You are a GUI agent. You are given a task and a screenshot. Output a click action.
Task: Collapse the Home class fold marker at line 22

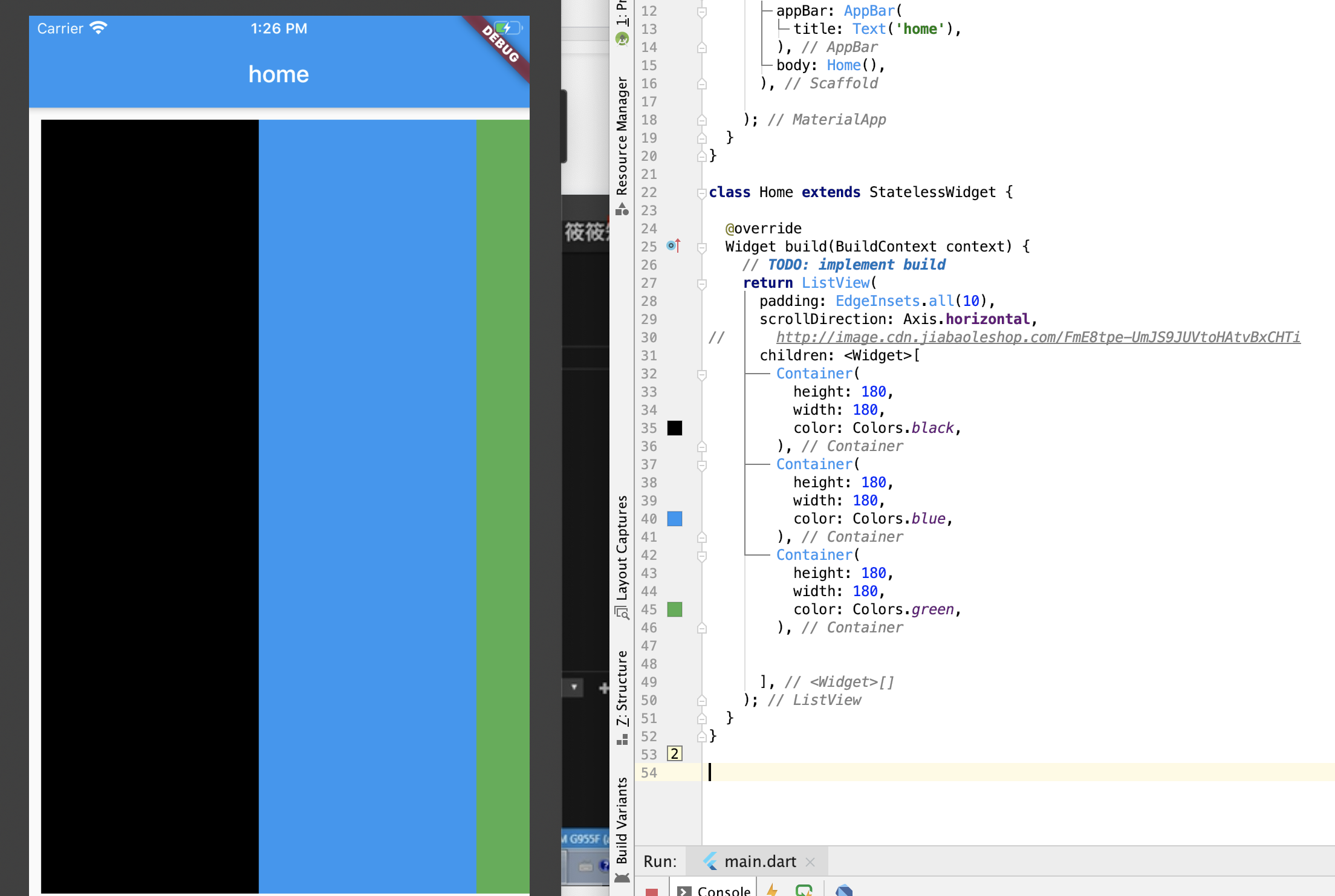pos(702,193)
